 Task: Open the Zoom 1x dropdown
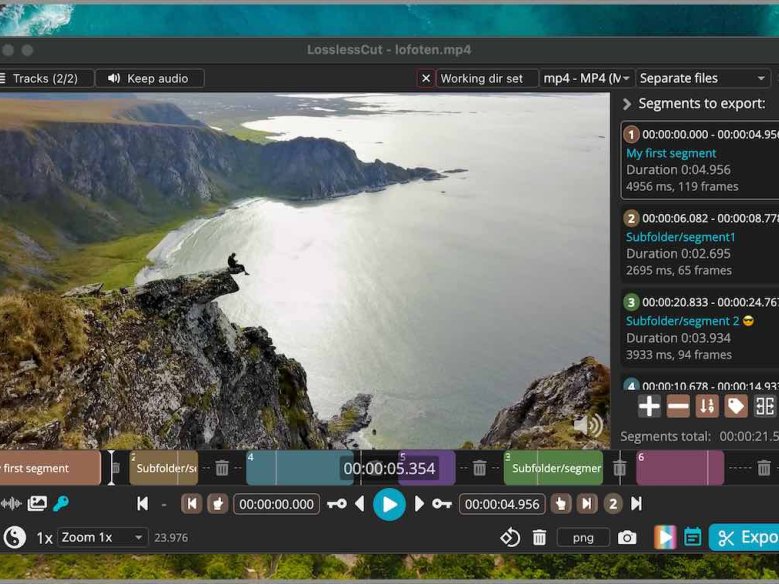click(102, 538)
